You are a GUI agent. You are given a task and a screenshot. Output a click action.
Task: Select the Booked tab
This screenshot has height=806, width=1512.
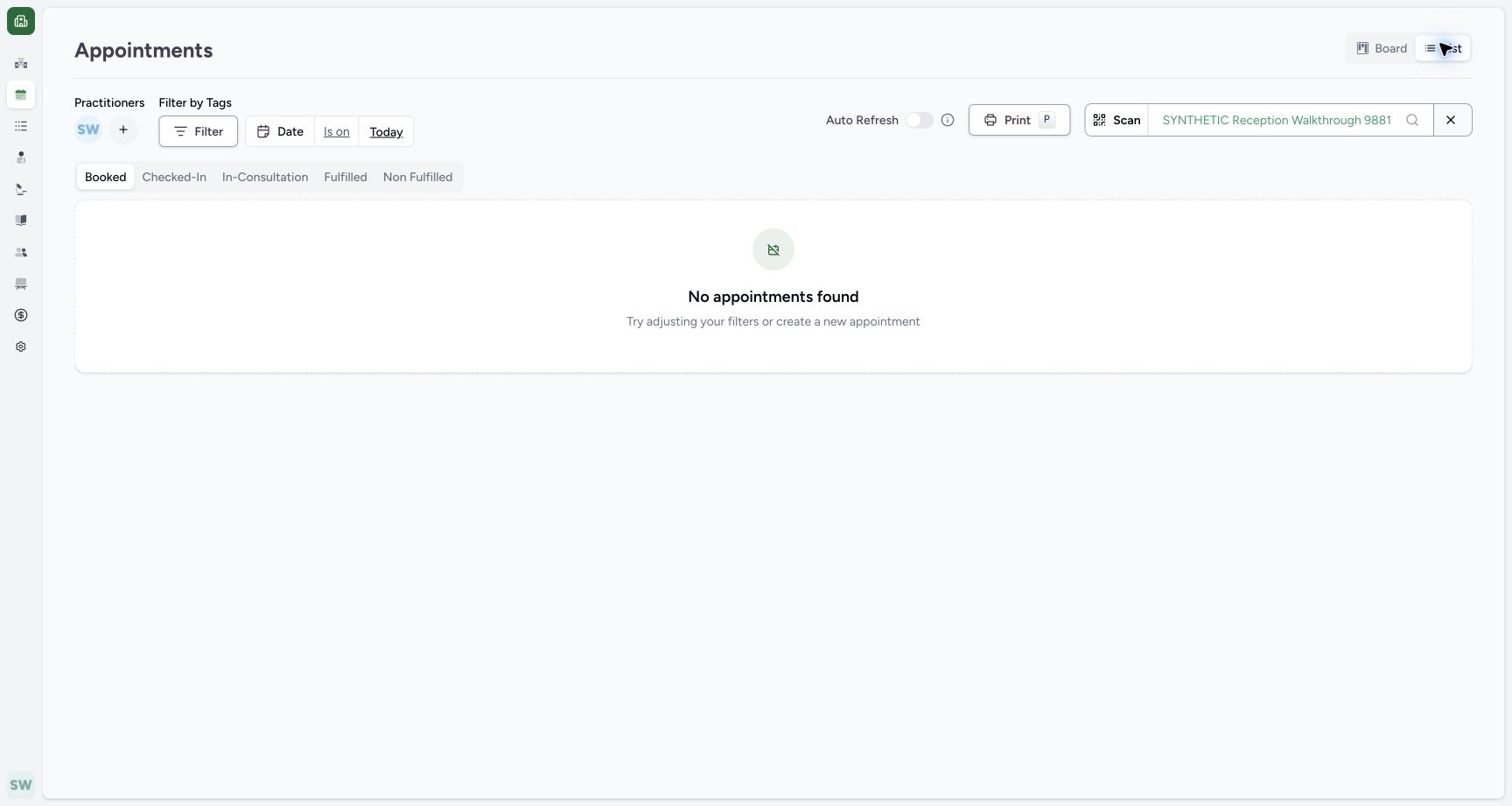106,177
